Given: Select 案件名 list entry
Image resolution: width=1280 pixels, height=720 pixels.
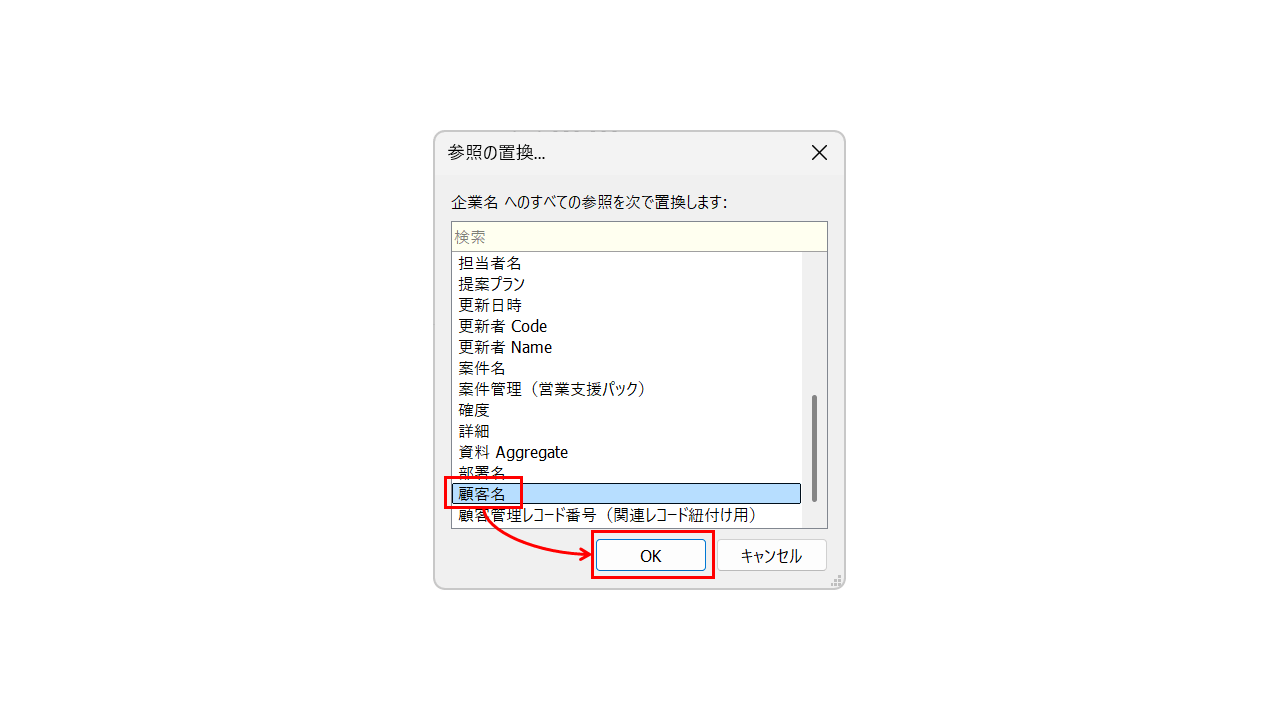Looking at the screenshot, I should [627, 368].
